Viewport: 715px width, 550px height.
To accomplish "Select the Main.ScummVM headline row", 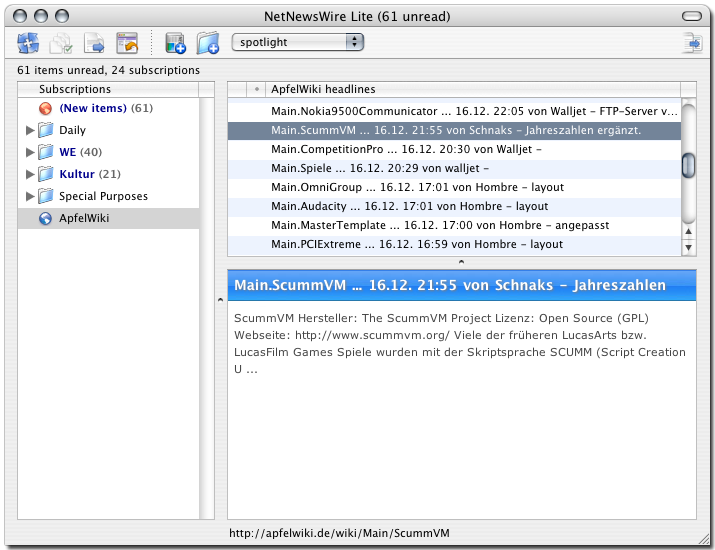I will click(x=454, y=130).
